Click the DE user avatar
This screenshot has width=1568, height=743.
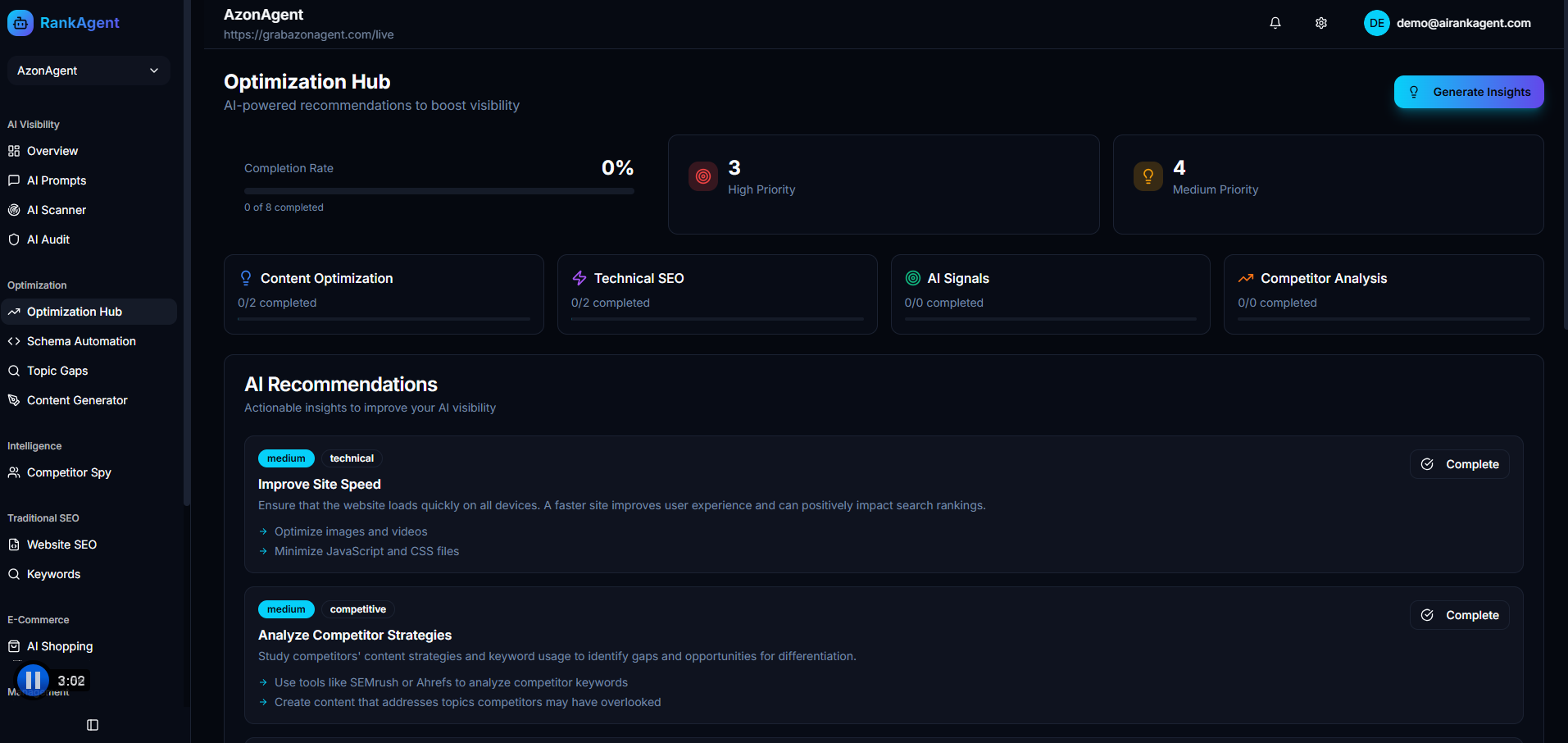pos(1376,23)
